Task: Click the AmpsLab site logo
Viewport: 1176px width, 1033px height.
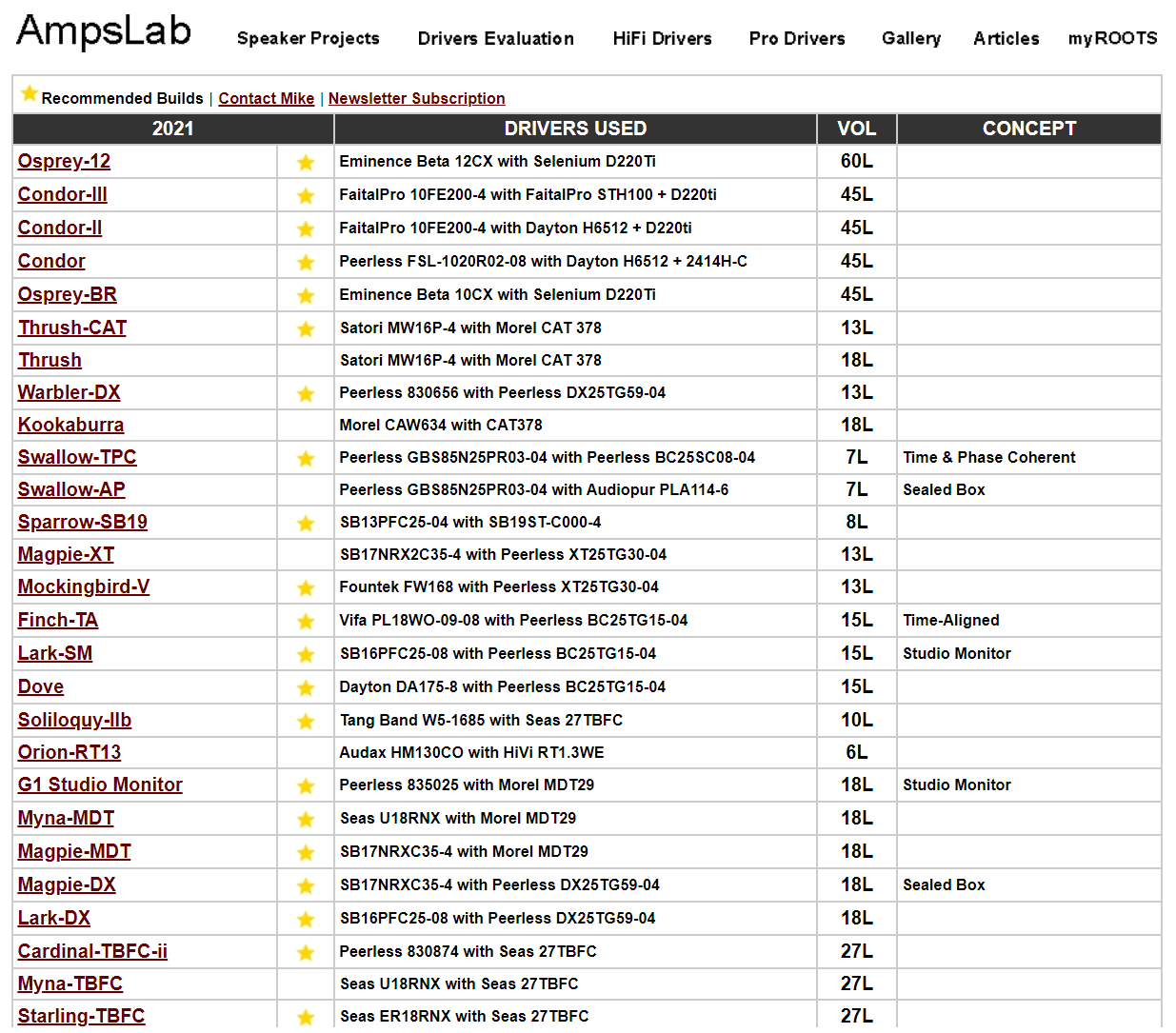Action: click(x=104, y=32)
